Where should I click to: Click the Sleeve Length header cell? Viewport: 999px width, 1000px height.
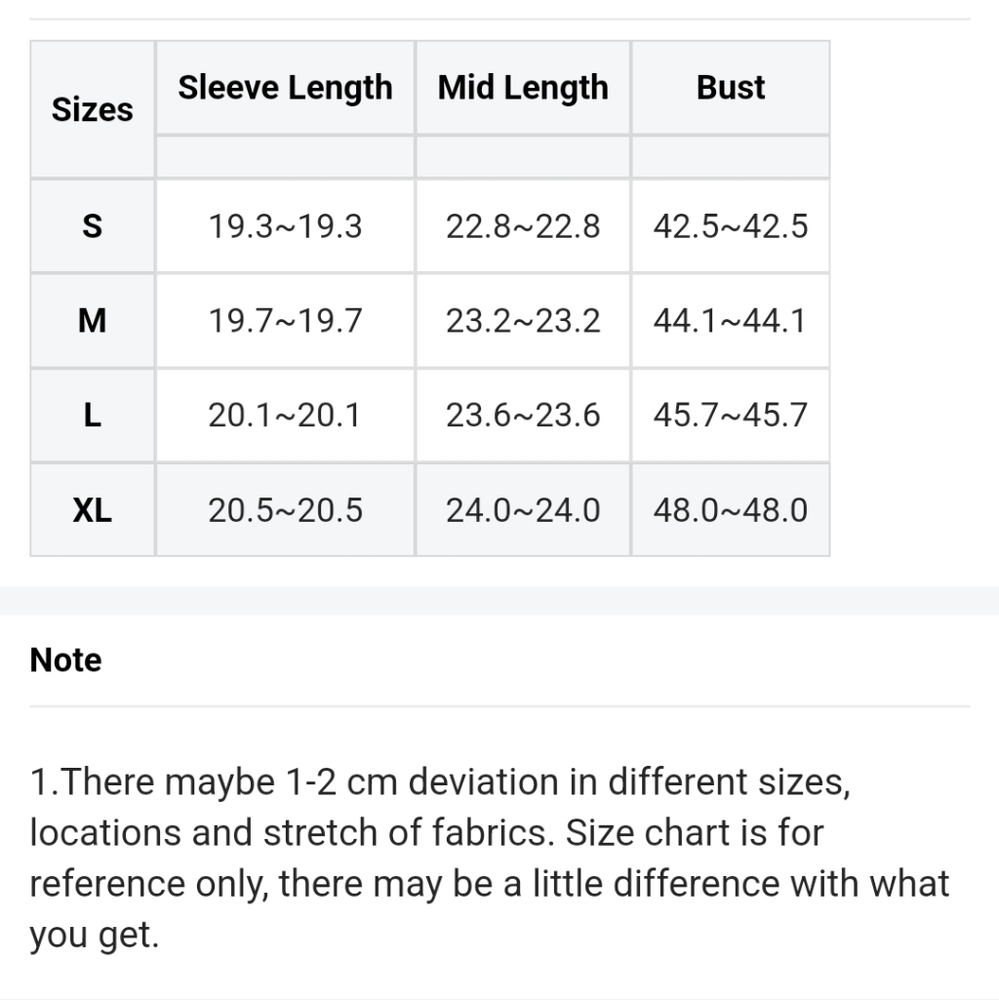point(285,87)
